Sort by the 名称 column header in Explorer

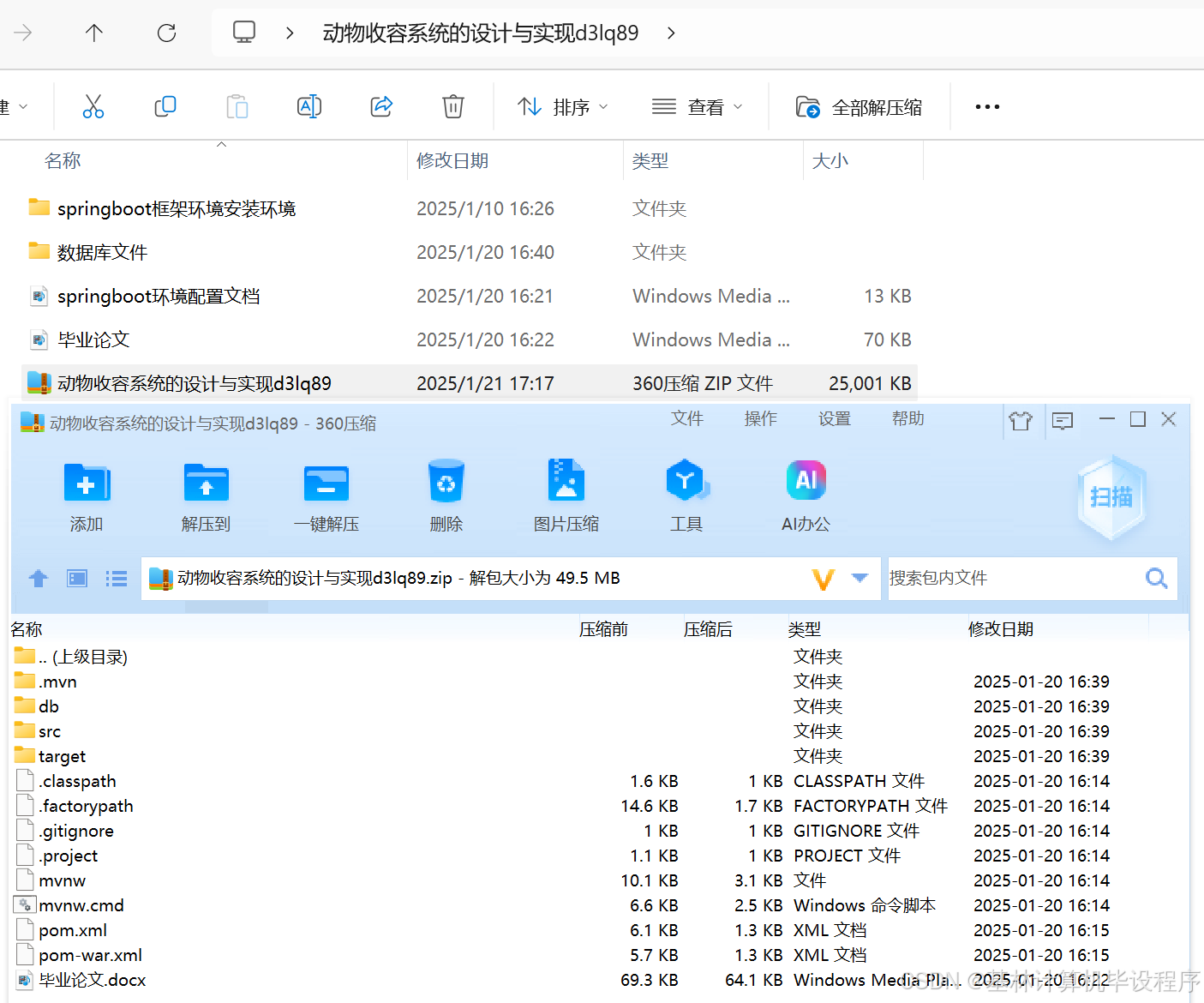[63, 160]
